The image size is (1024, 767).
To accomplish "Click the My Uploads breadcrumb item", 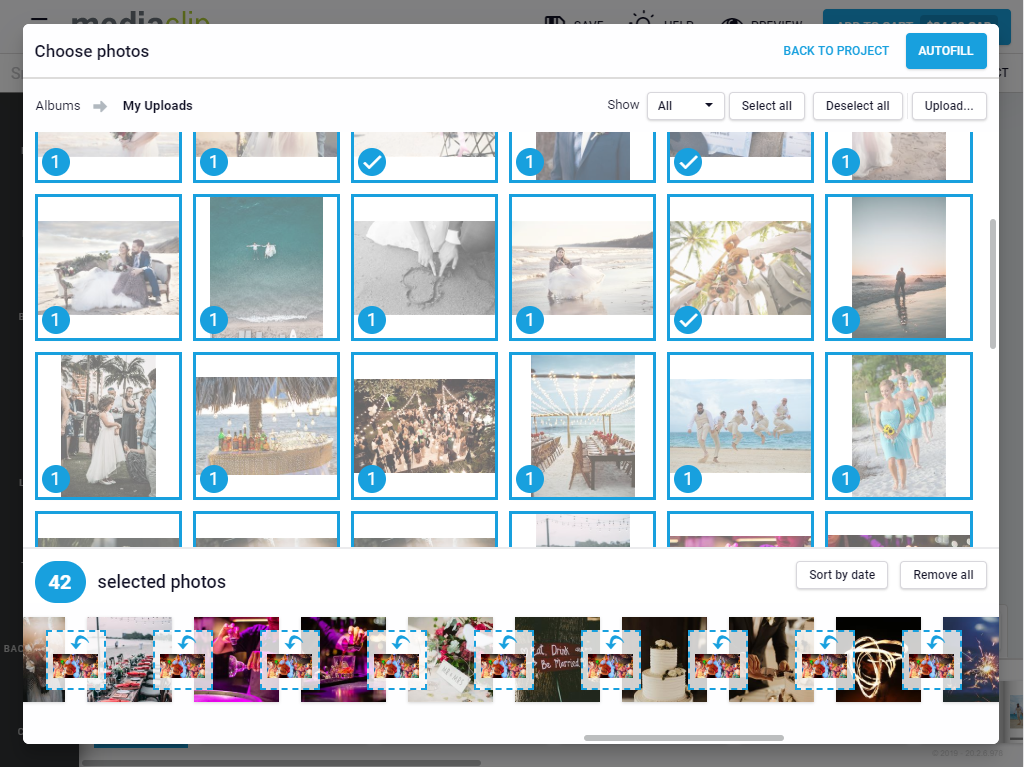I will coord(157,105).
